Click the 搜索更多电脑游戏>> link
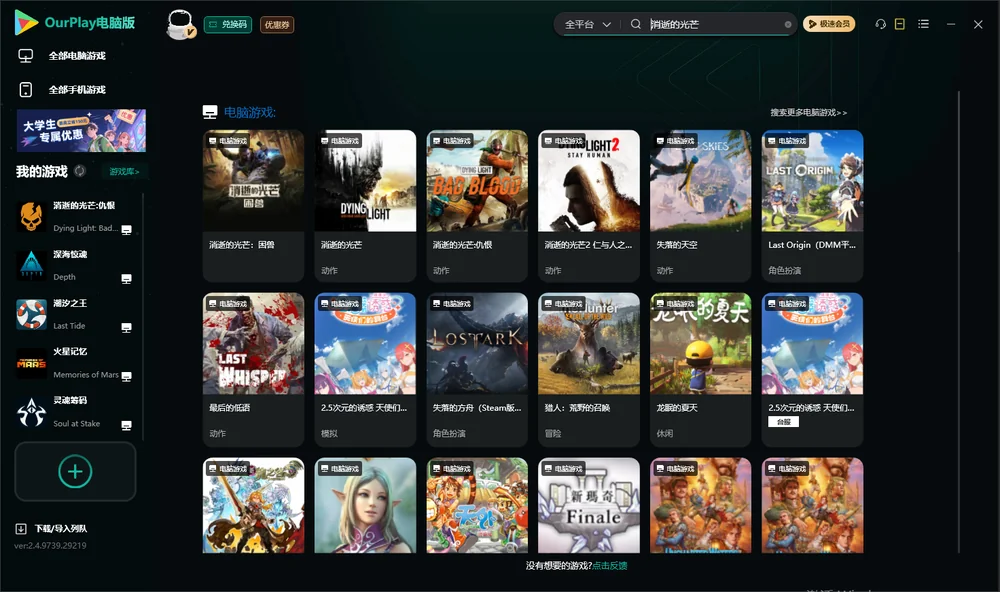Screen dimensions: 1000x592 pos(808,112)
